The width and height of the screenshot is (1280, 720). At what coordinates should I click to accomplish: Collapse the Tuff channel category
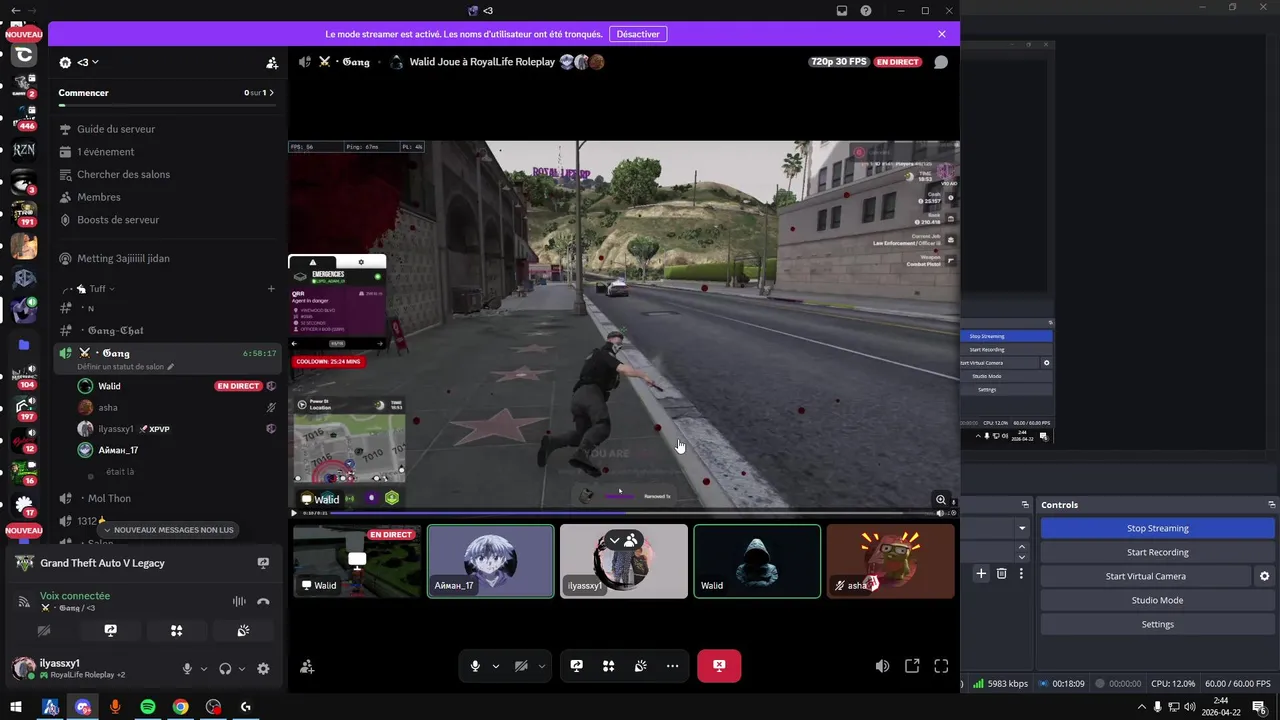coord(96,289)
